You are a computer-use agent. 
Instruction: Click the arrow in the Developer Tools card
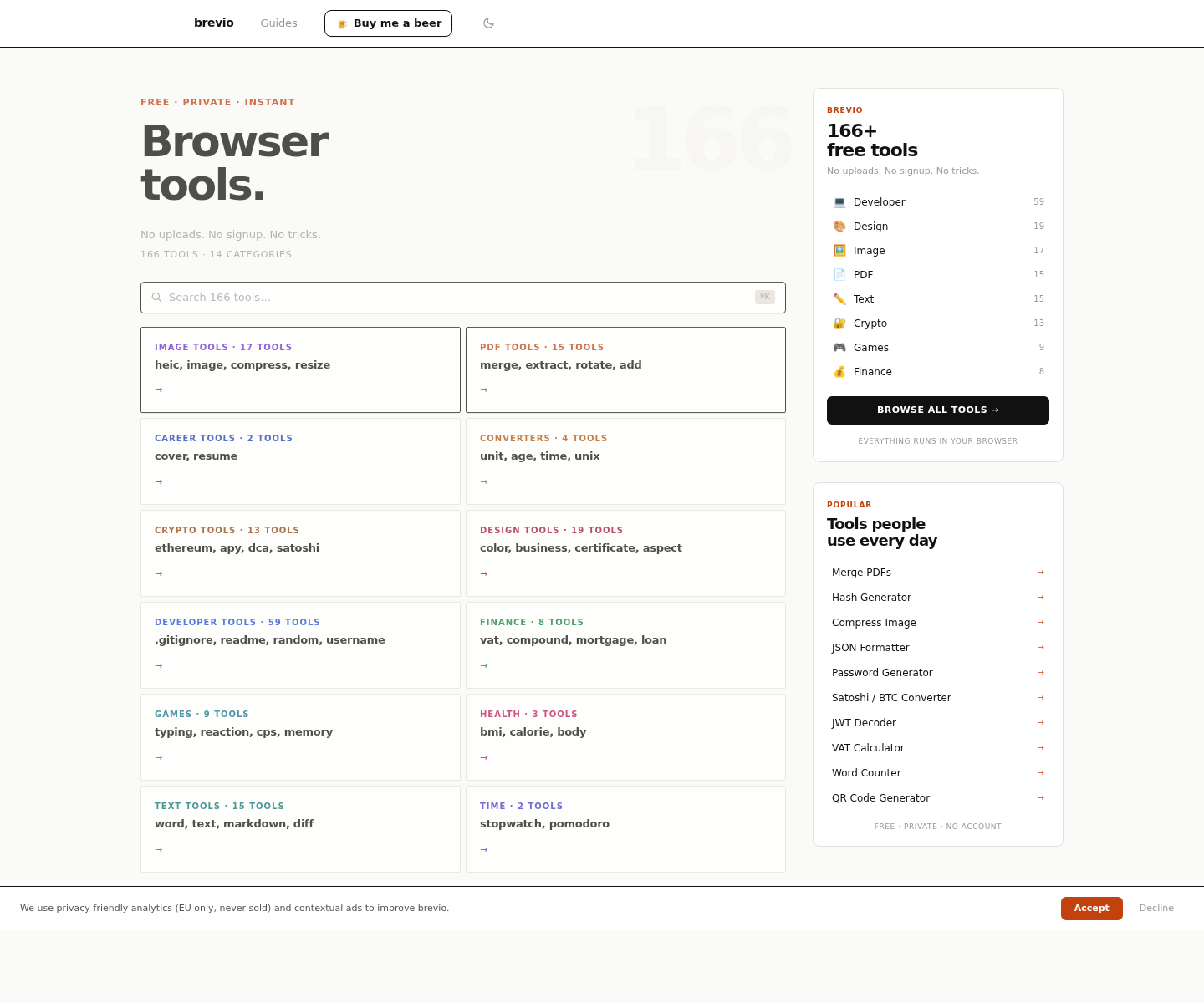click(159, 666)
